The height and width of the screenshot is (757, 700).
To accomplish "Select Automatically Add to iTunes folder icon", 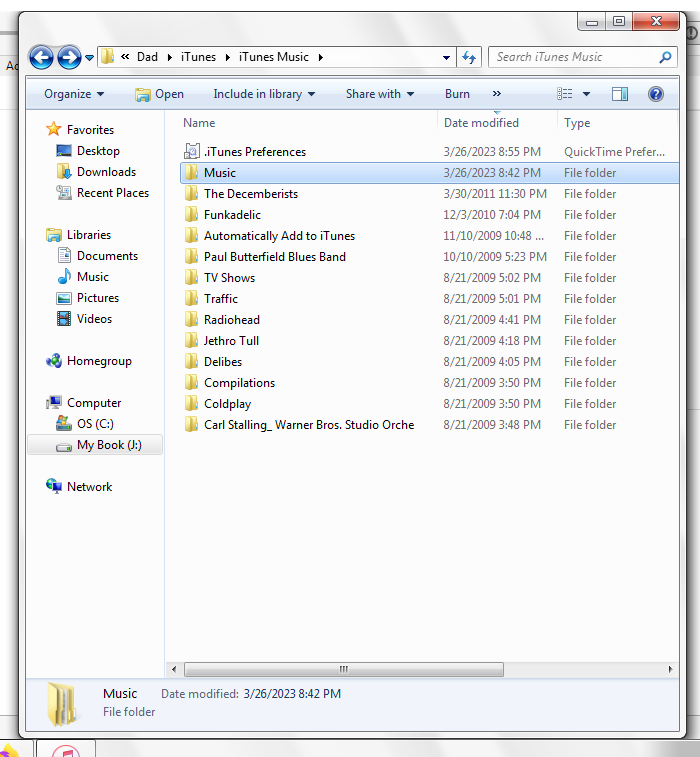I will pos(192,235).
